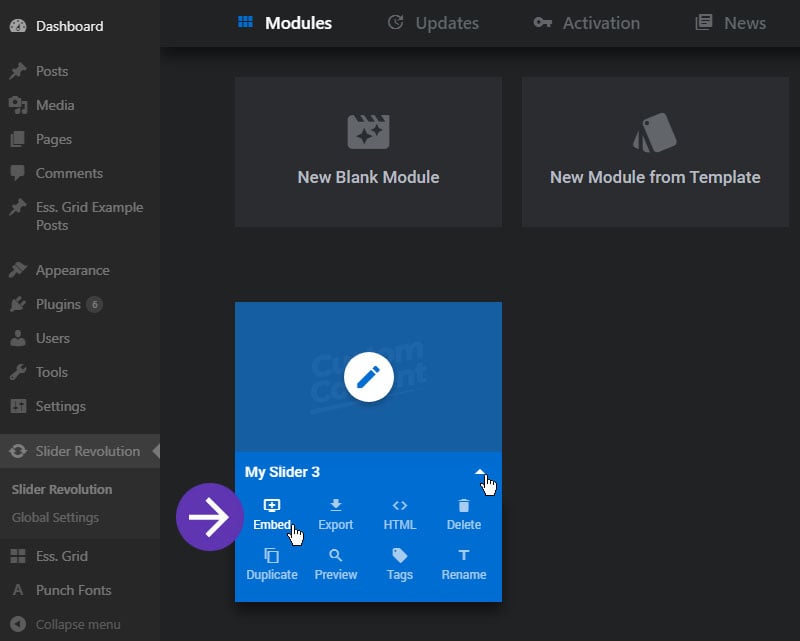The image size is (800, 641).
Task: Open the Slider Revolution submenu link
Action: pyautogui.click(x=62, y=489)
